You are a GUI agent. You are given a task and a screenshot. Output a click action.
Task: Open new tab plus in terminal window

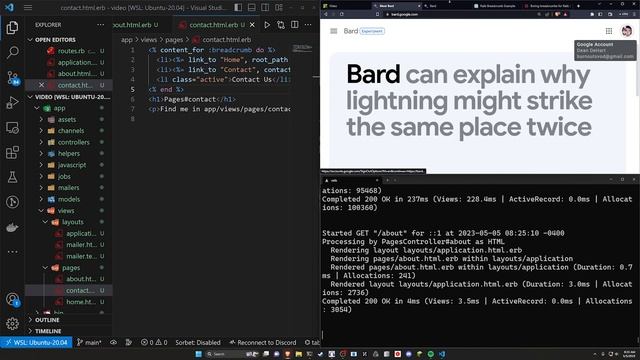tap(387, 180)
